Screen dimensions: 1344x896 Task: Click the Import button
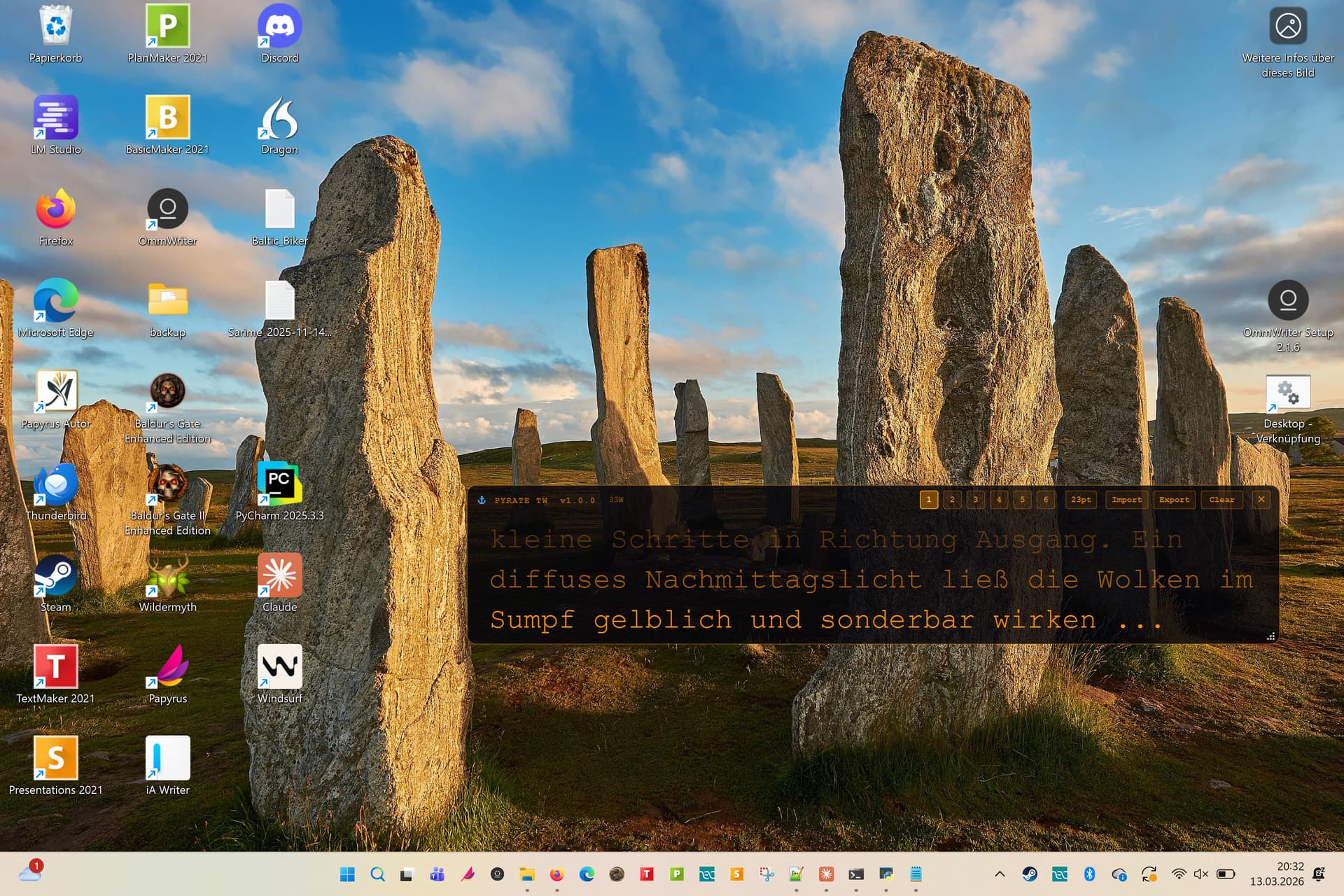[x=1126, y=500]
